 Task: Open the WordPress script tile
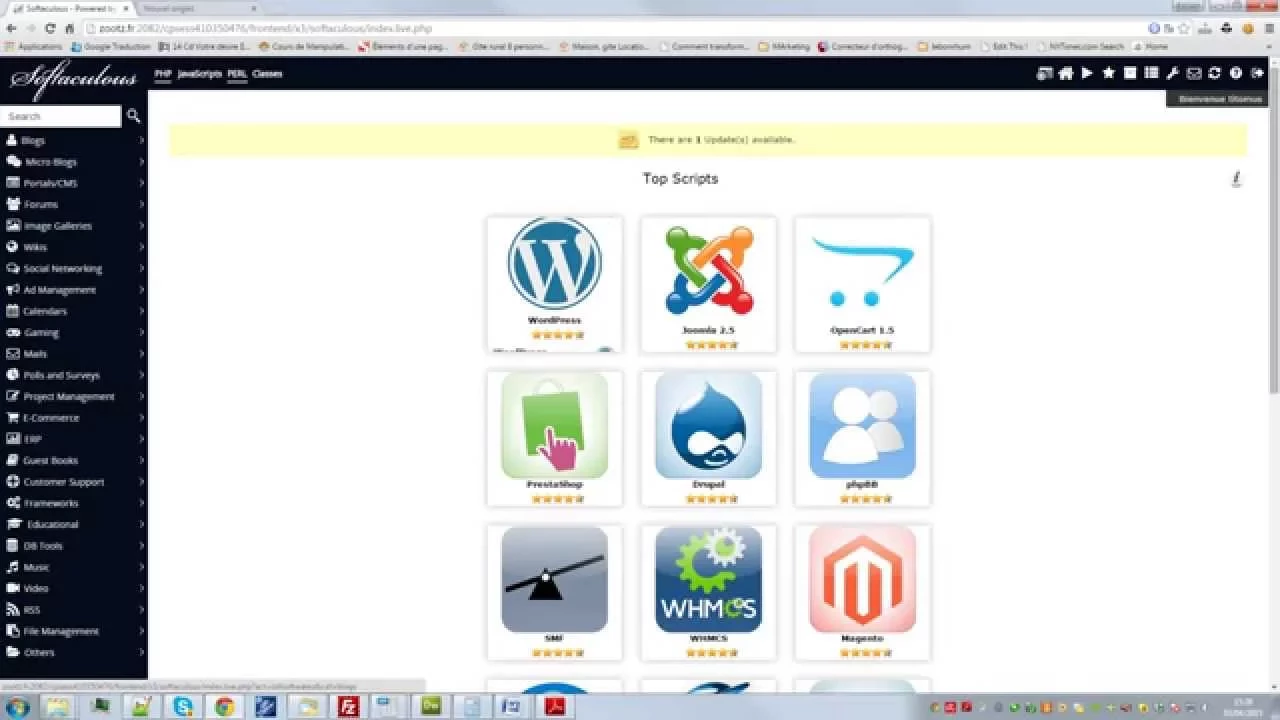pyautogui.click(x=554, y=284)
